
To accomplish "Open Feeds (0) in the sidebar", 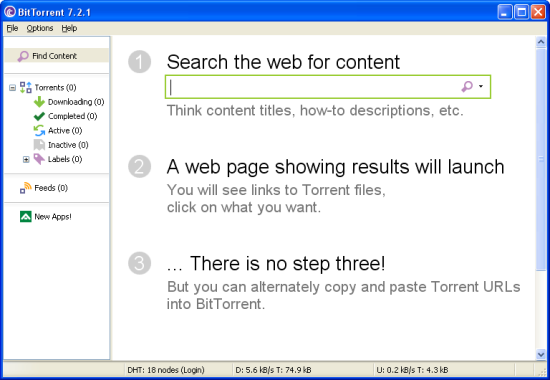I will 51,188.
